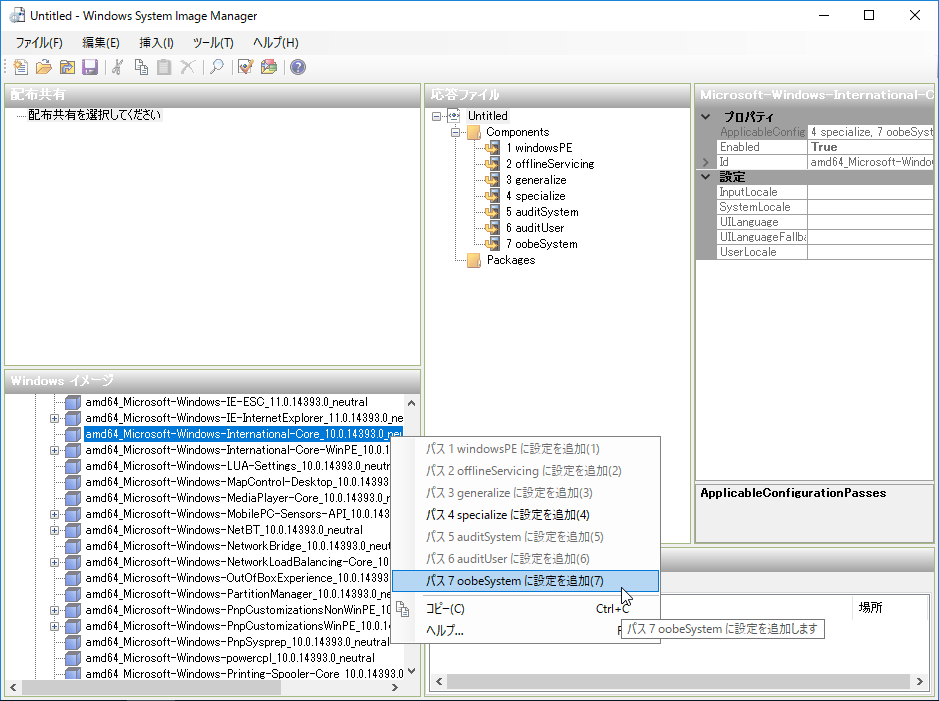This screenshot has width=939, height=701.
Task: Click the UILanguage value field
Action: pos(870,222)
